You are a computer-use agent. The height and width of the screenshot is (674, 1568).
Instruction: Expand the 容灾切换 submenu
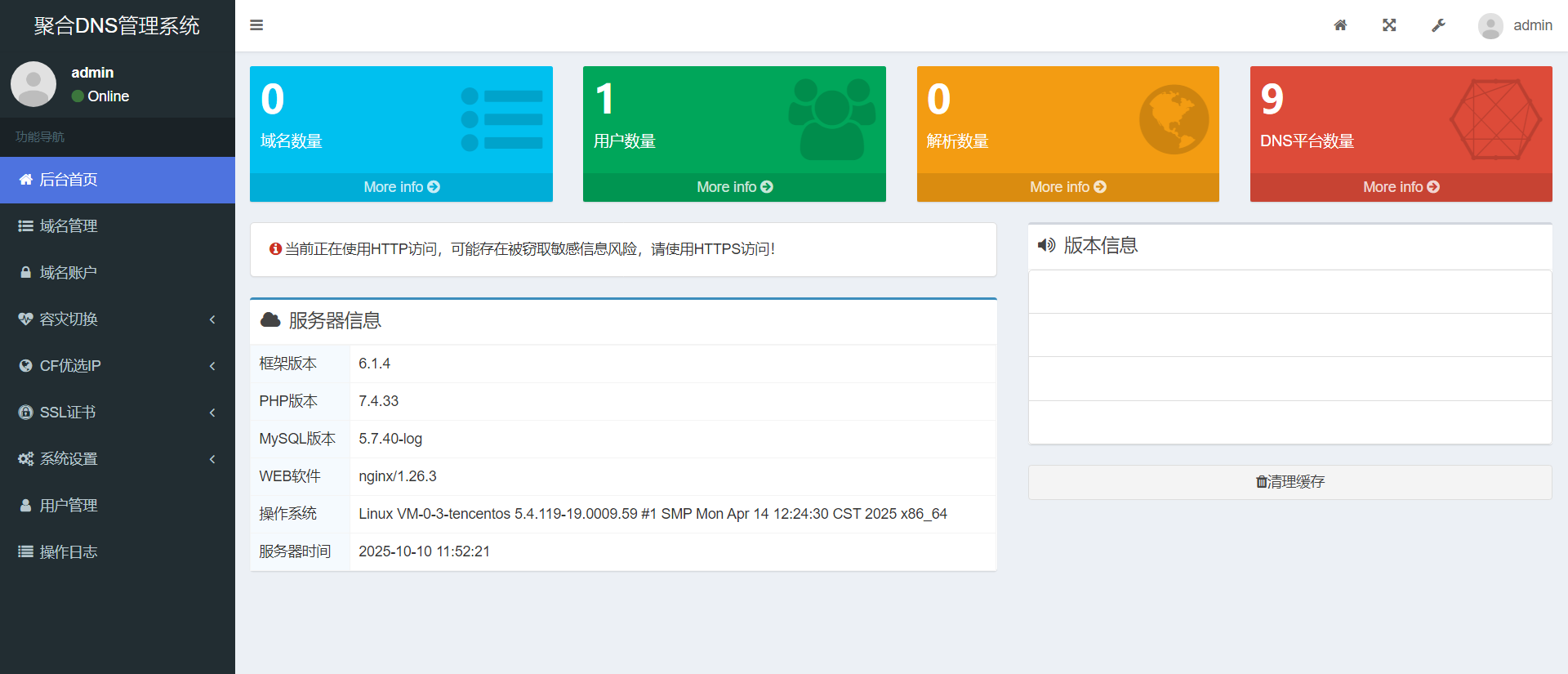[x=118, y=319]
